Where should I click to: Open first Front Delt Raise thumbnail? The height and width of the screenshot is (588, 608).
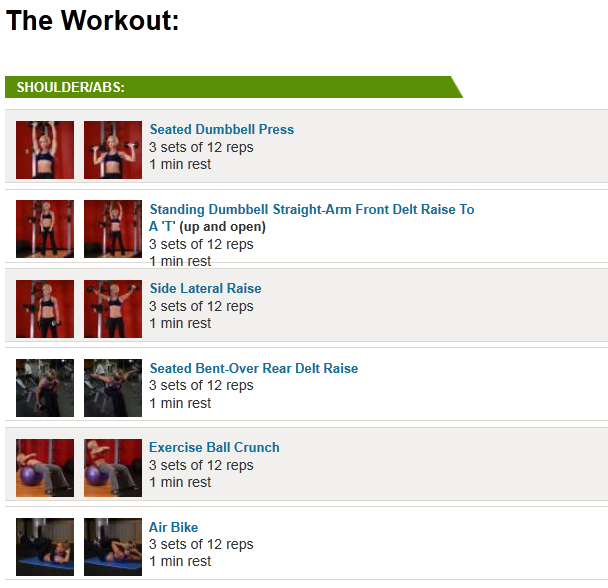[x=45, y=229]
